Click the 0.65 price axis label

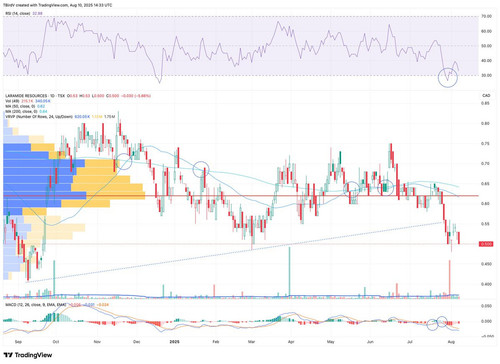(485, 184)
